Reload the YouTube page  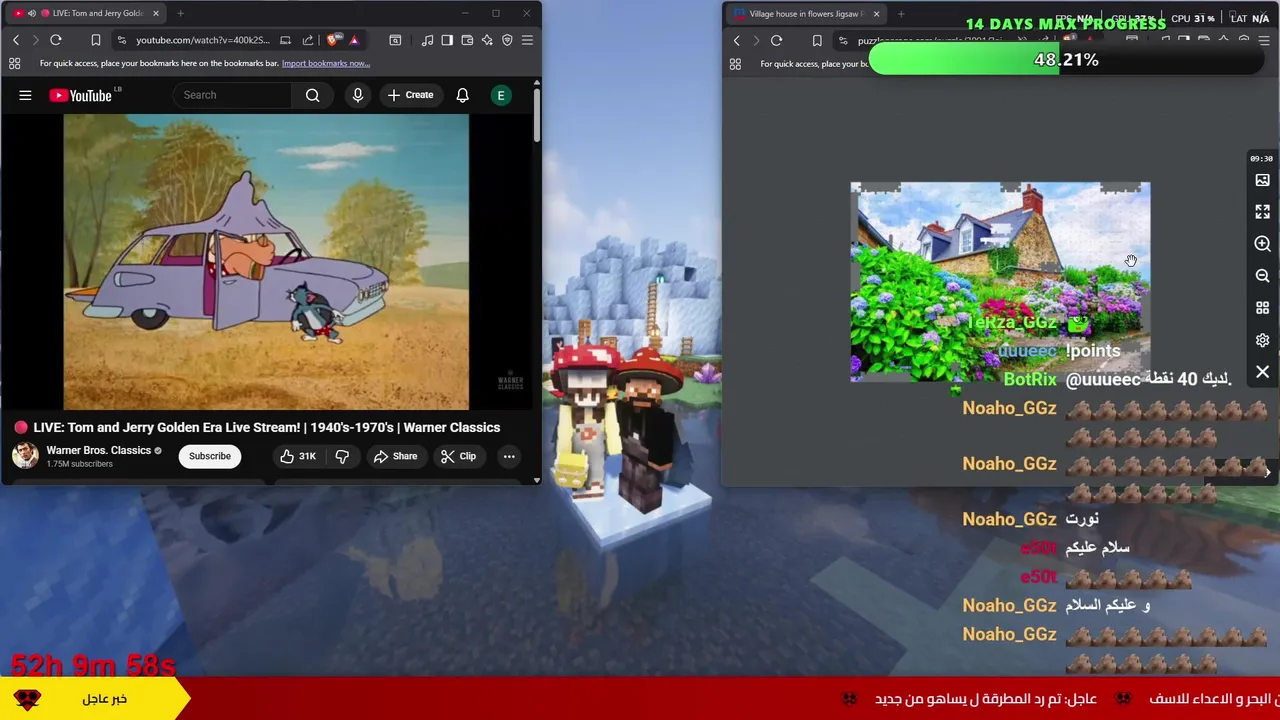[x=56, y=40]
